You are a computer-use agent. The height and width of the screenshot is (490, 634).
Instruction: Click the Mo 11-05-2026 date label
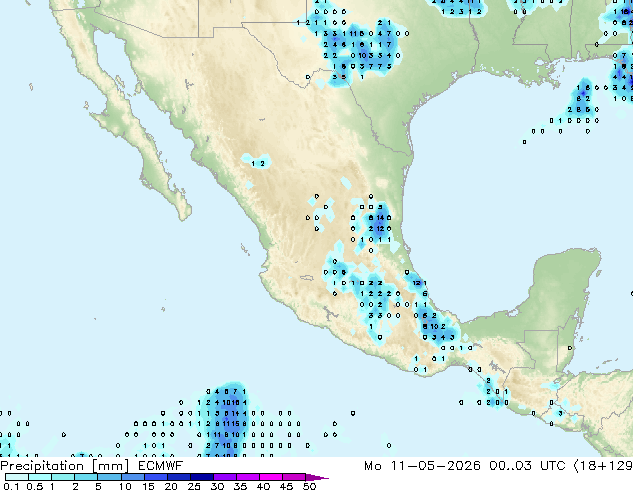(422, 466)
